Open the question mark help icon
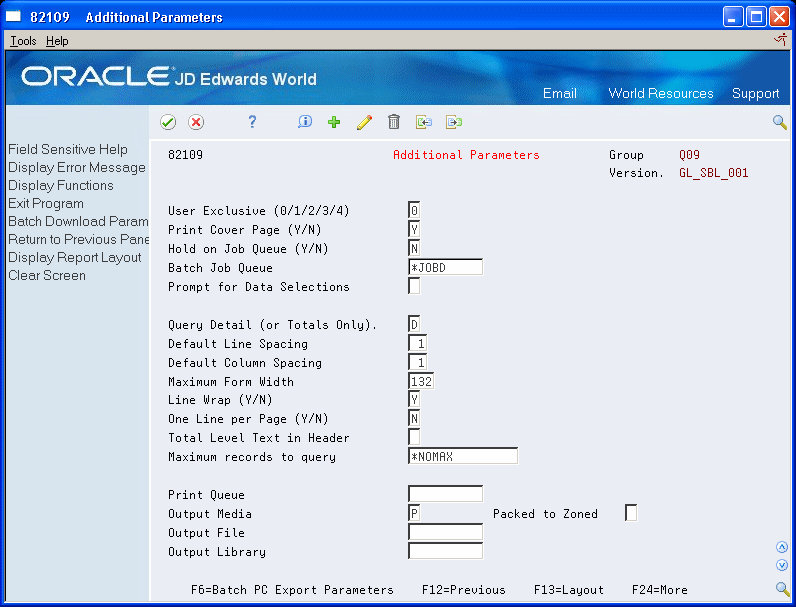 click(252, 122)
